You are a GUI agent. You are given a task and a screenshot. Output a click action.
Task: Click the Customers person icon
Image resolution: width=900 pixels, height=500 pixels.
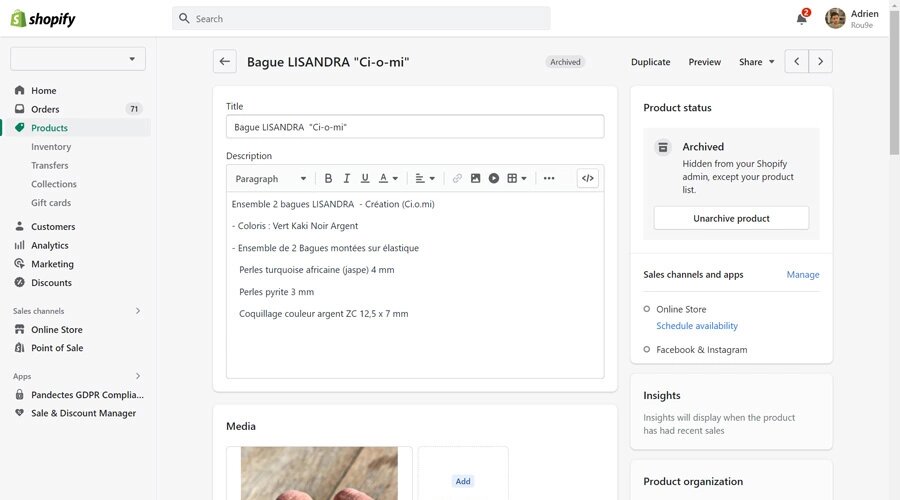(20, 226)
